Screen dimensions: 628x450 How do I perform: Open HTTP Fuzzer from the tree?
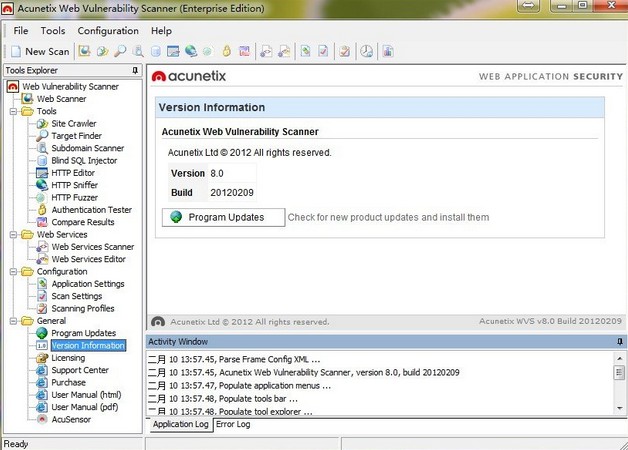point(74,197)
